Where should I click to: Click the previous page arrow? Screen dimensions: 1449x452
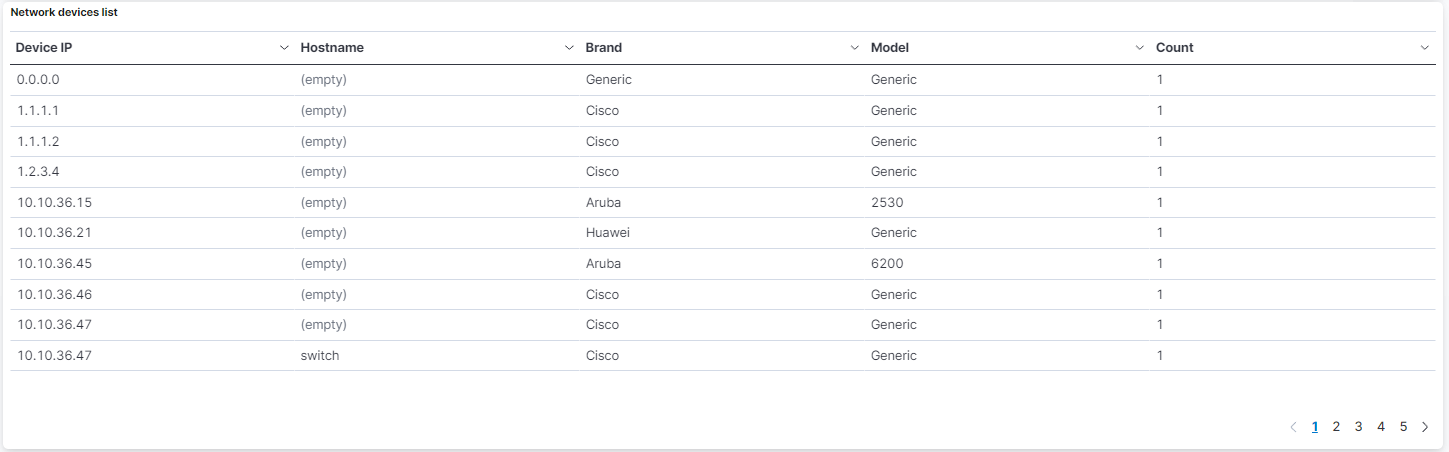point(1293,427)
